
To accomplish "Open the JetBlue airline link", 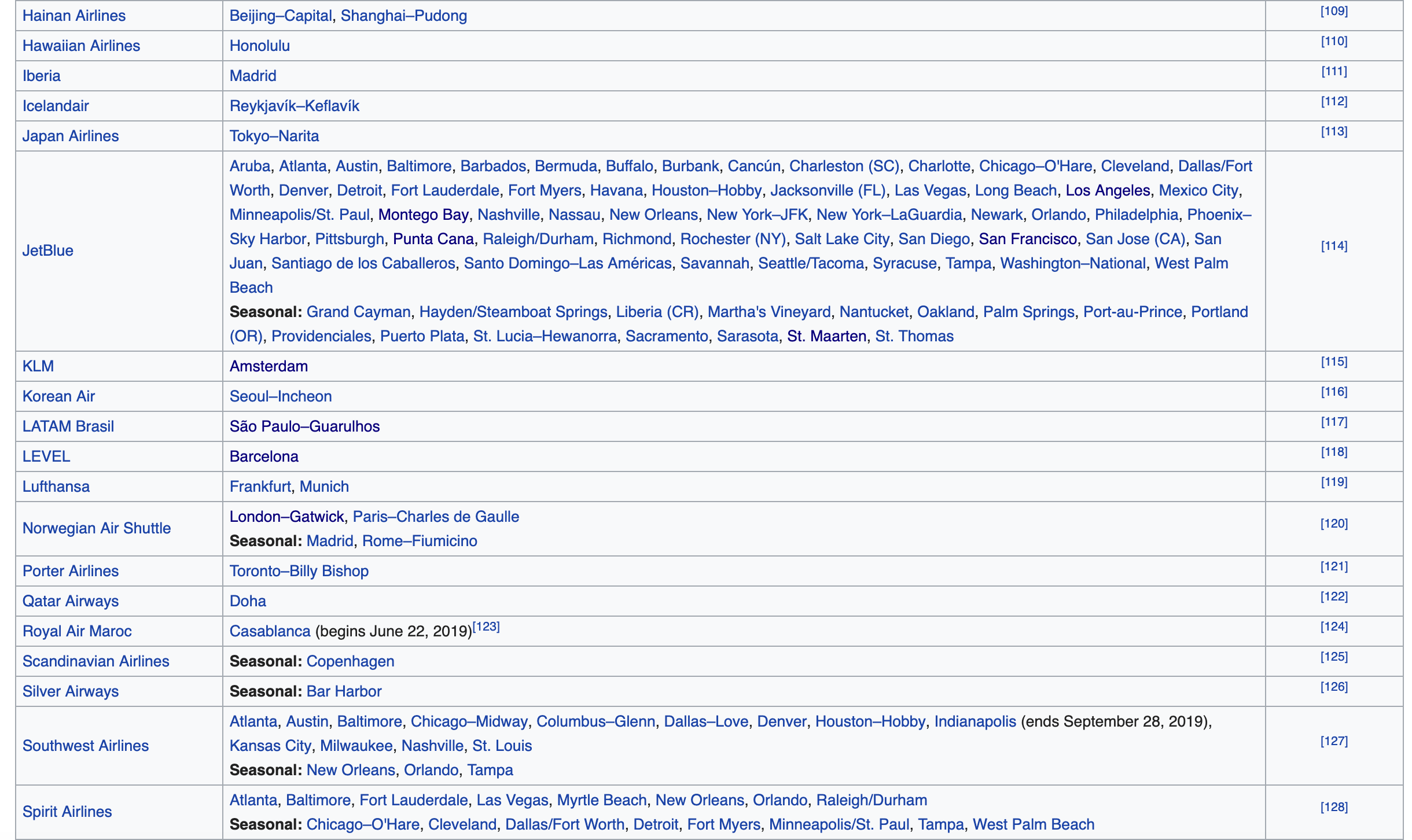I will pos(47,250).
